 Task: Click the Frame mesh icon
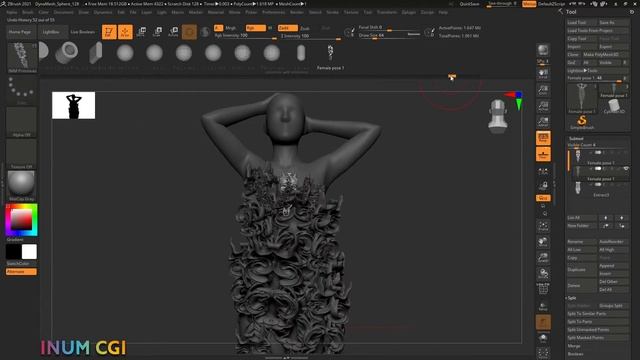pyautogui.click(x=543, y=226)
